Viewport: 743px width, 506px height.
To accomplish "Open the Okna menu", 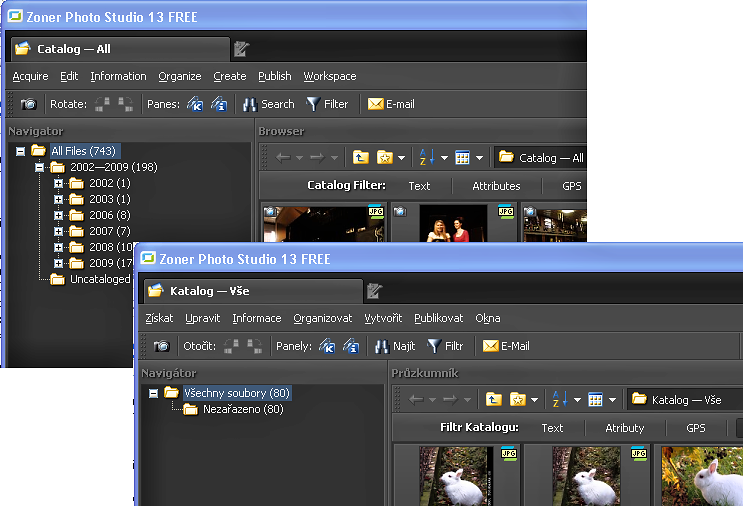I will coord(488,318).
